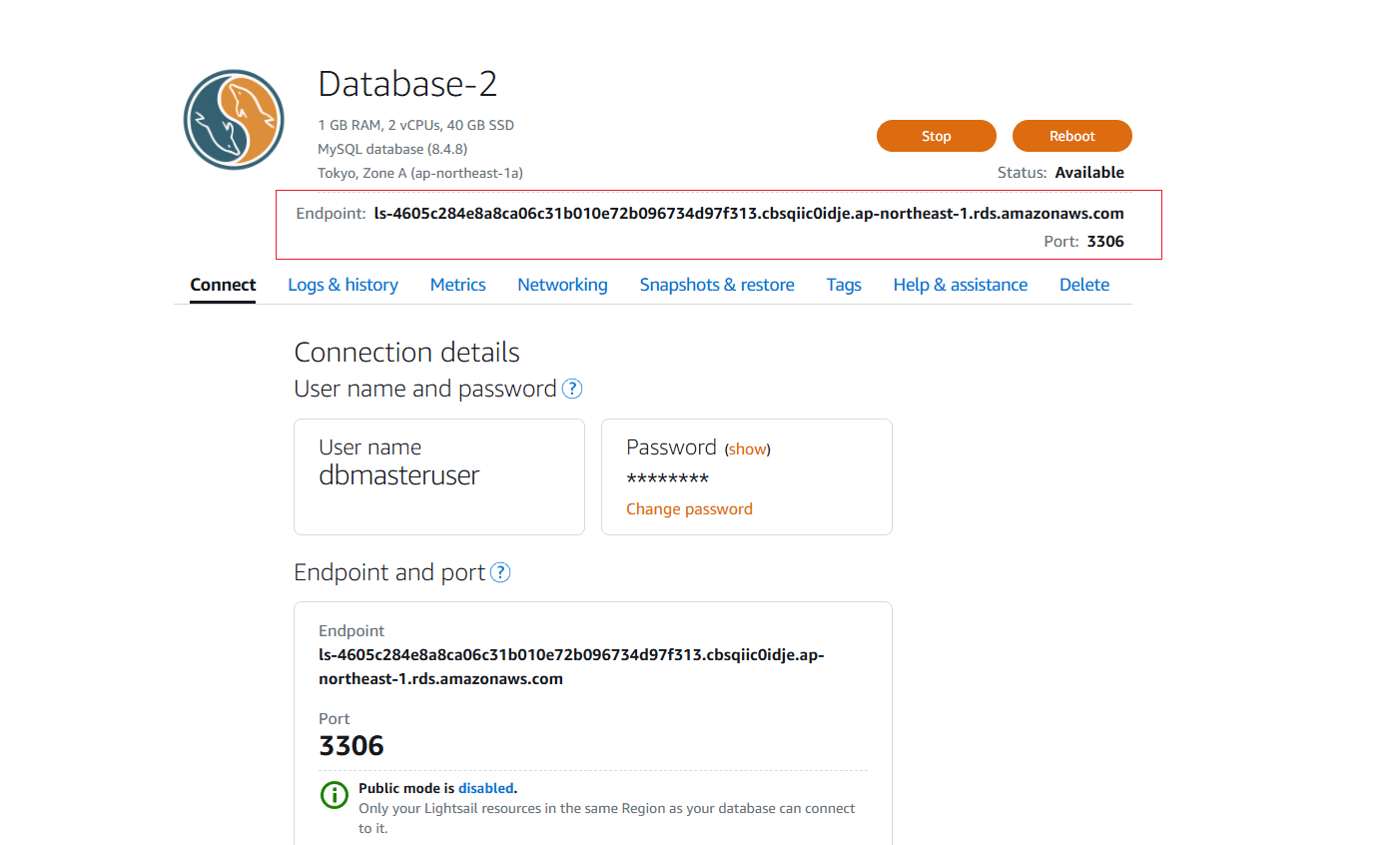The height and width of the screenshot is (845, 1400).
Task: Open help icon beside User name and password
Action: (572, 389)
